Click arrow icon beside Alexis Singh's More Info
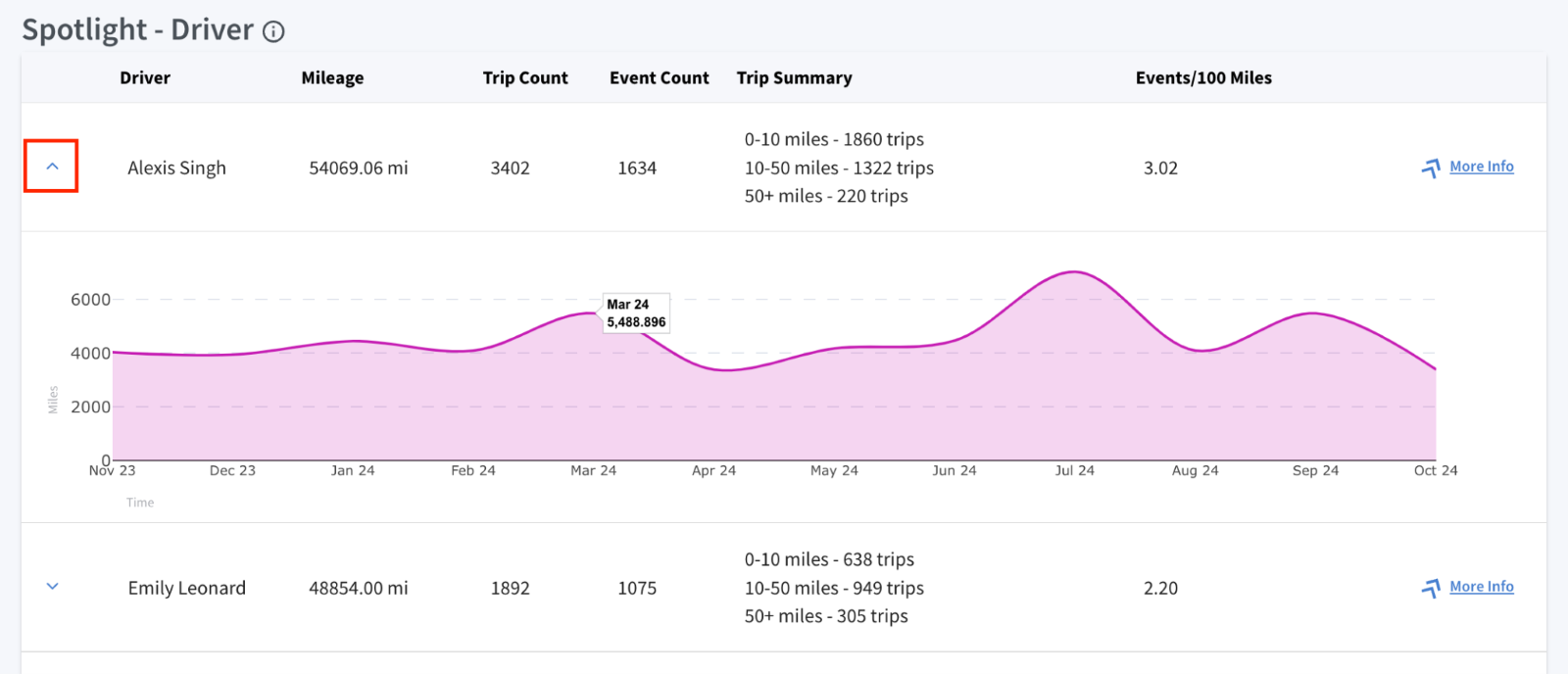The width and height of the screenshot is (1568, 674). [1431, 168]
